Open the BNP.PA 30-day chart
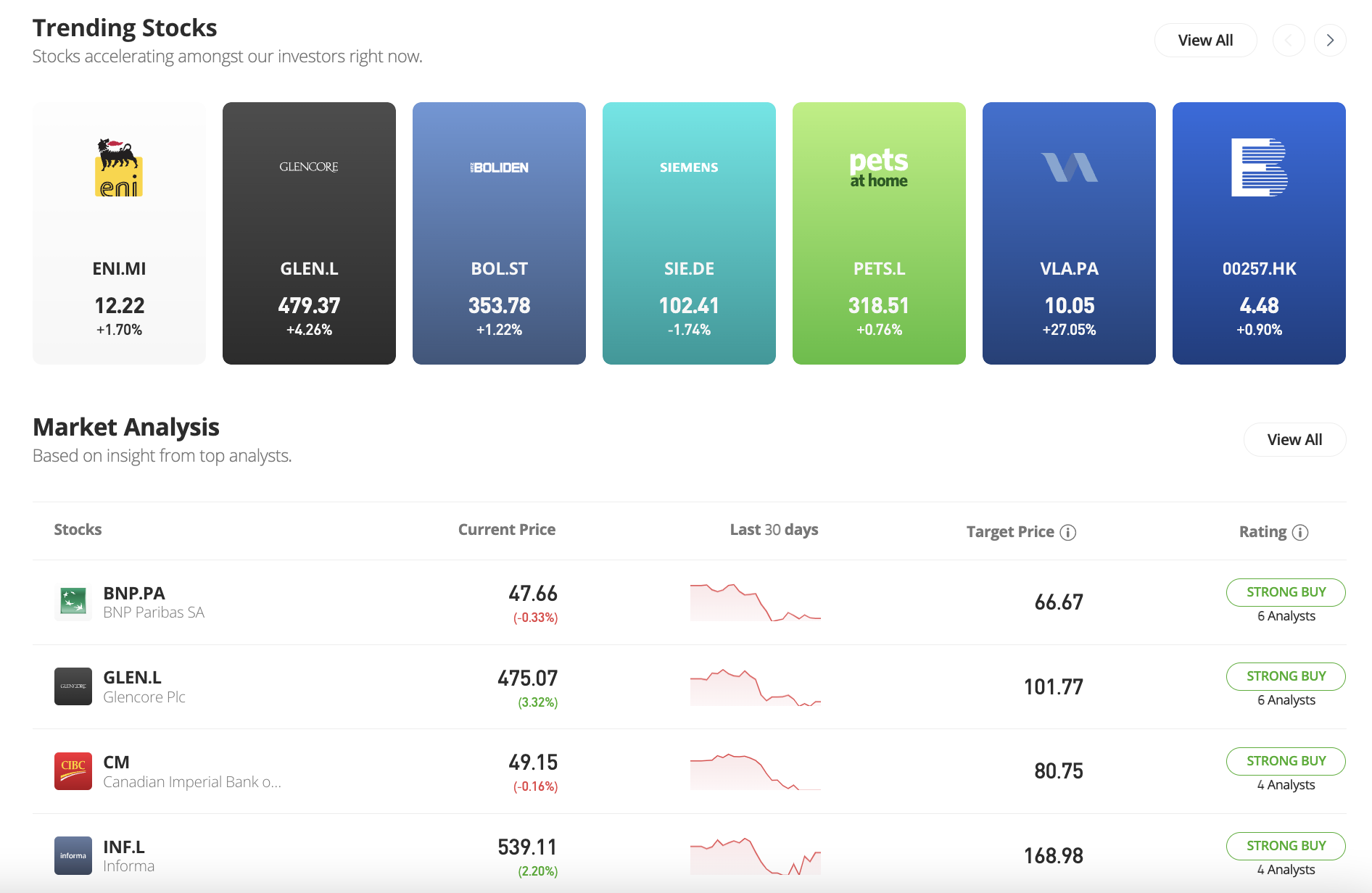 pos(756,602)
